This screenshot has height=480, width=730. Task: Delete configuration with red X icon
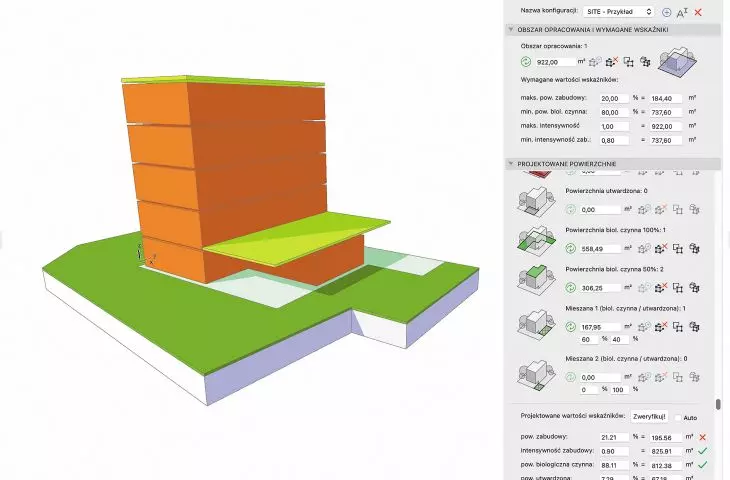[x=698, y=13]
